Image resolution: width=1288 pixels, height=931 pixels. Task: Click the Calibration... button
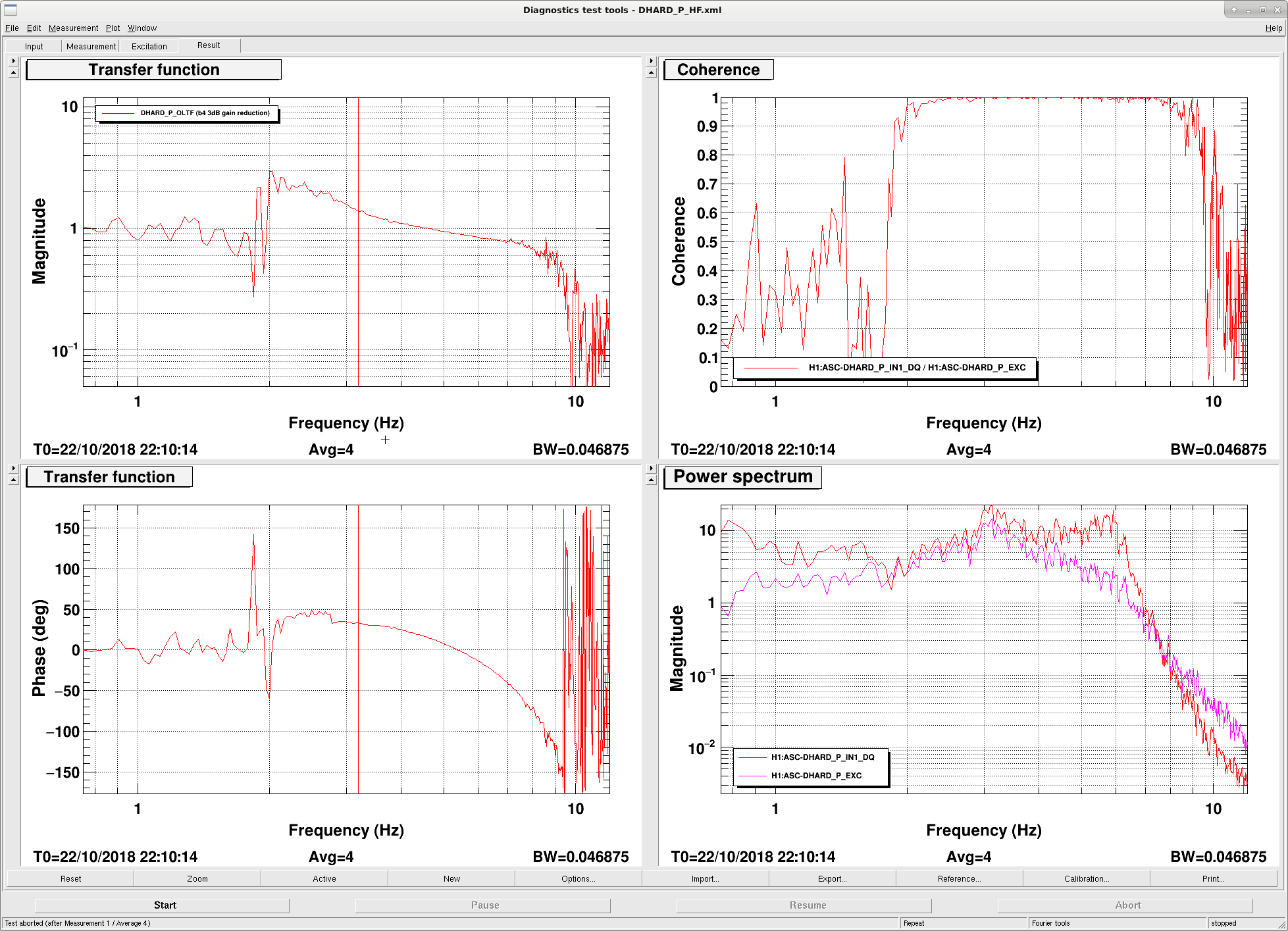coord(1086,879)
